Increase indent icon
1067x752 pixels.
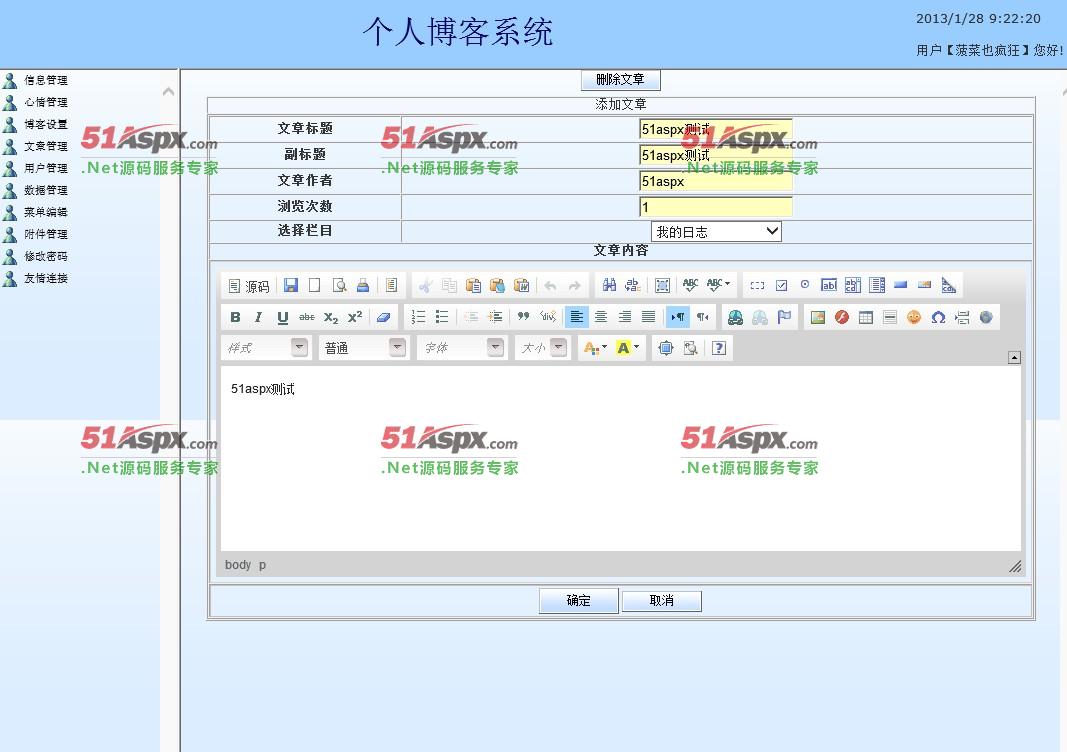[x=495, y=317]
